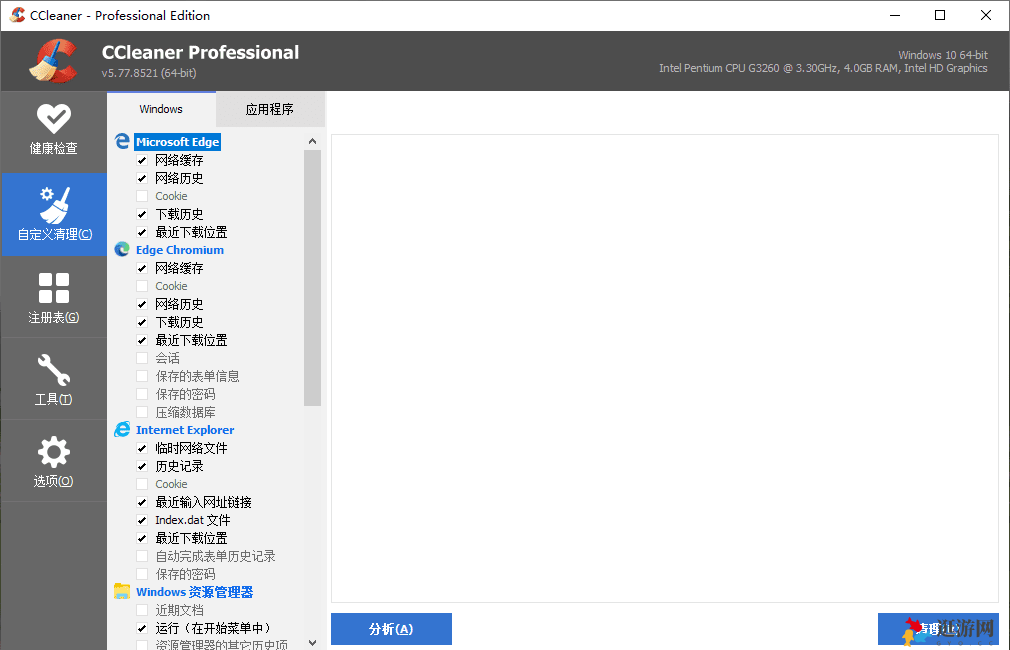Click the Windows 资源管理器 folder icon
The height and width of the screenshot is (650, 1010).
pos(122,592)
